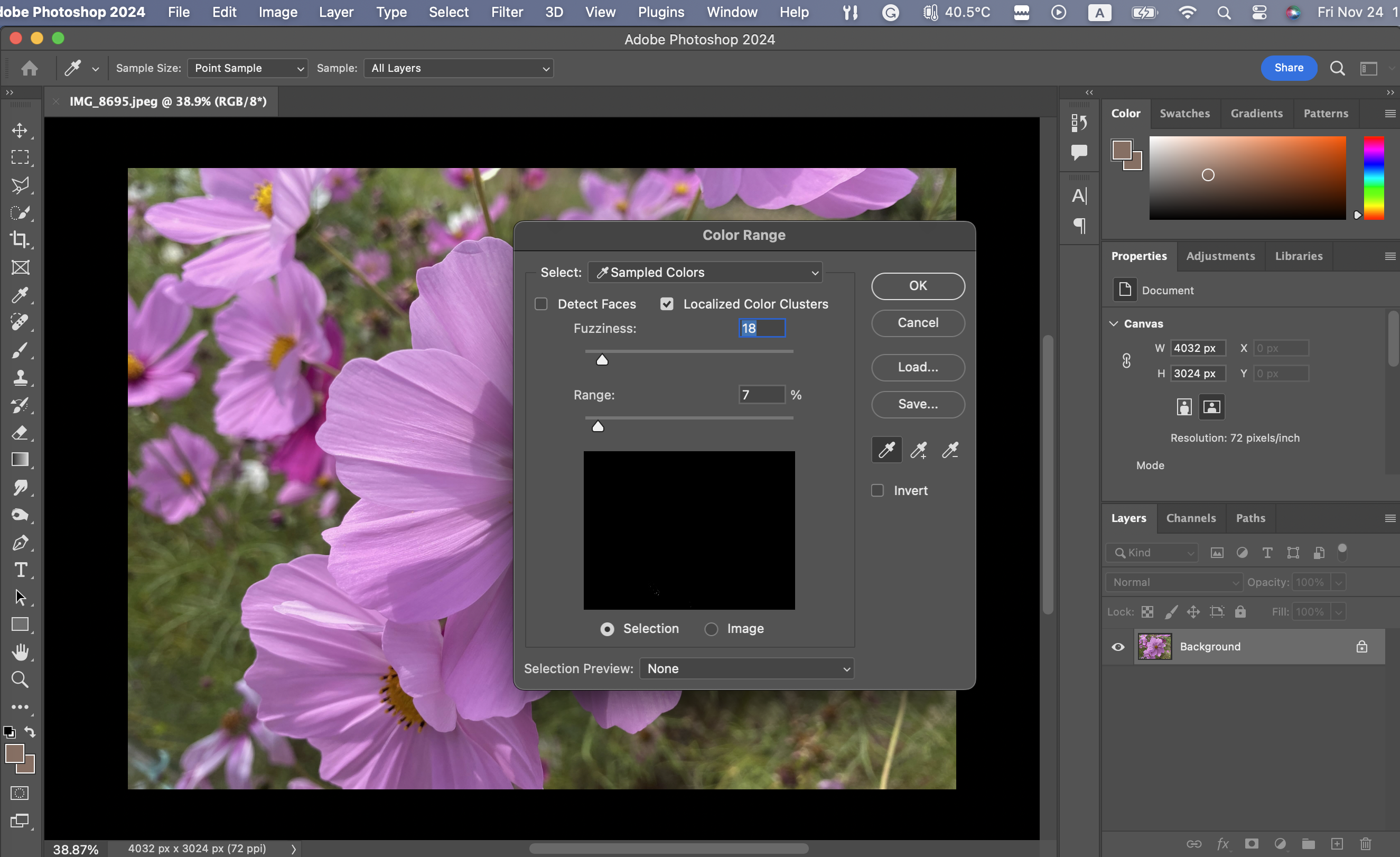Image resolution: width=1400 pixels, height=857 pixels.
Task: Switch to the Channels tab
Action: click(x=1190, y=518)
